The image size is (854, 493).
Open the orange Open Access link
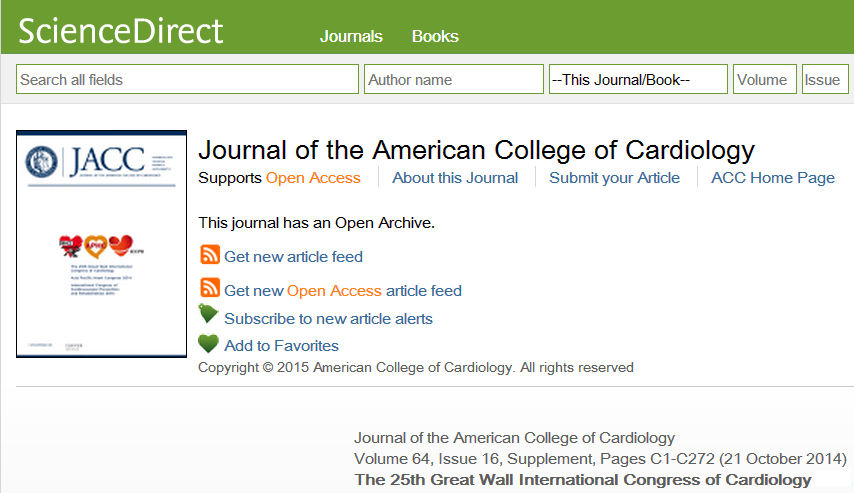tap(313, 178)
